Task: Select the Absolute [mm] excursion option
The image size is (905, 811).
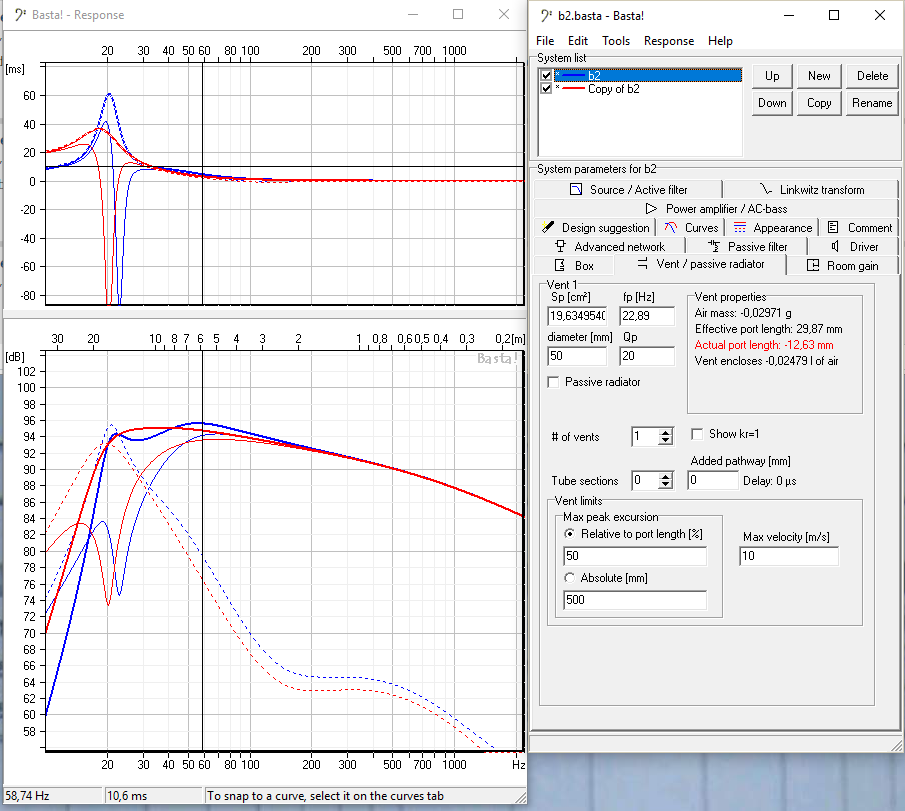Action: click(x=570, y=577)
